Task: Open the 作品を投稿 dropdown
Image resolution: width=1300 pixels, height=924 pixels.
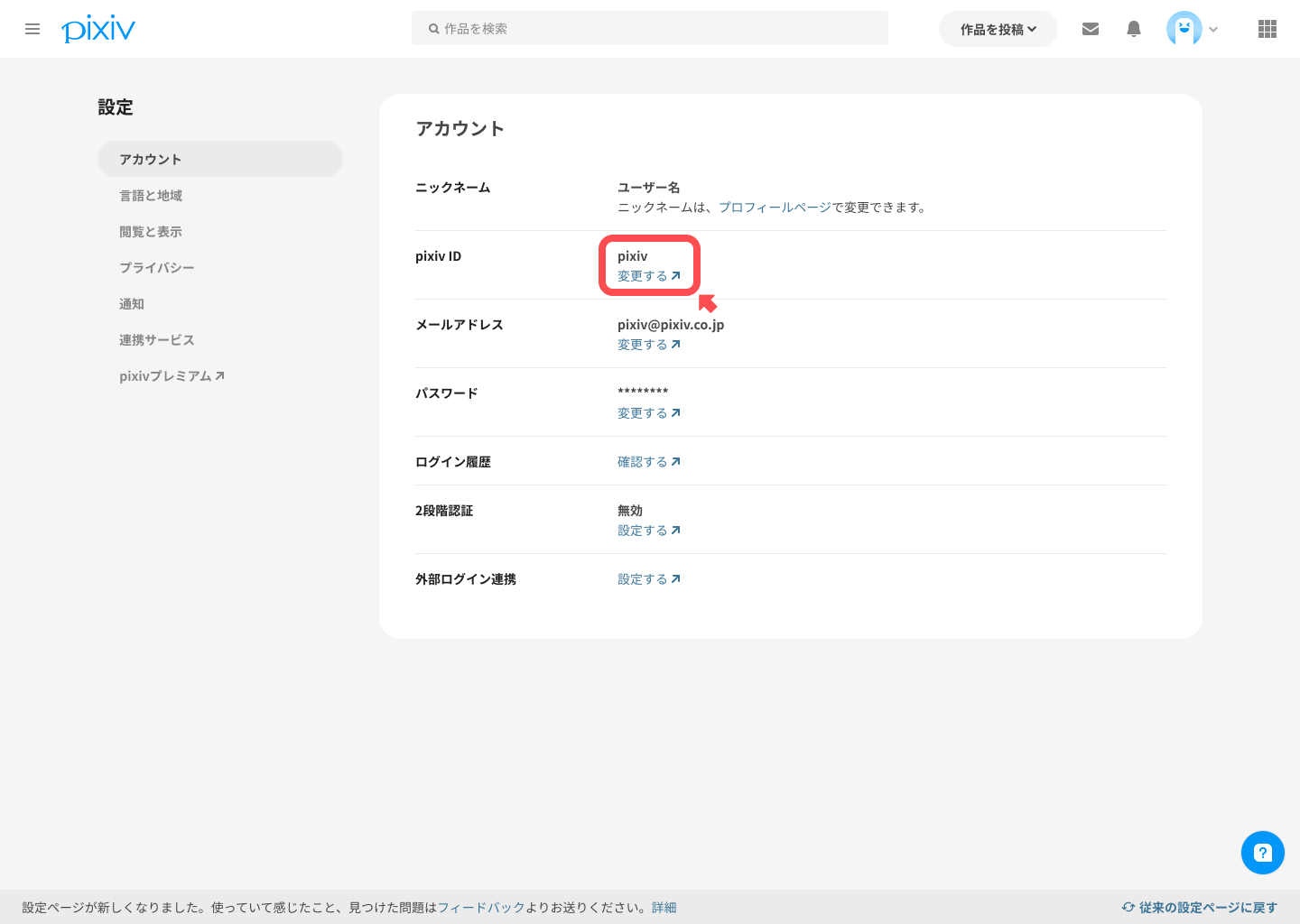Action: [998, 28]
